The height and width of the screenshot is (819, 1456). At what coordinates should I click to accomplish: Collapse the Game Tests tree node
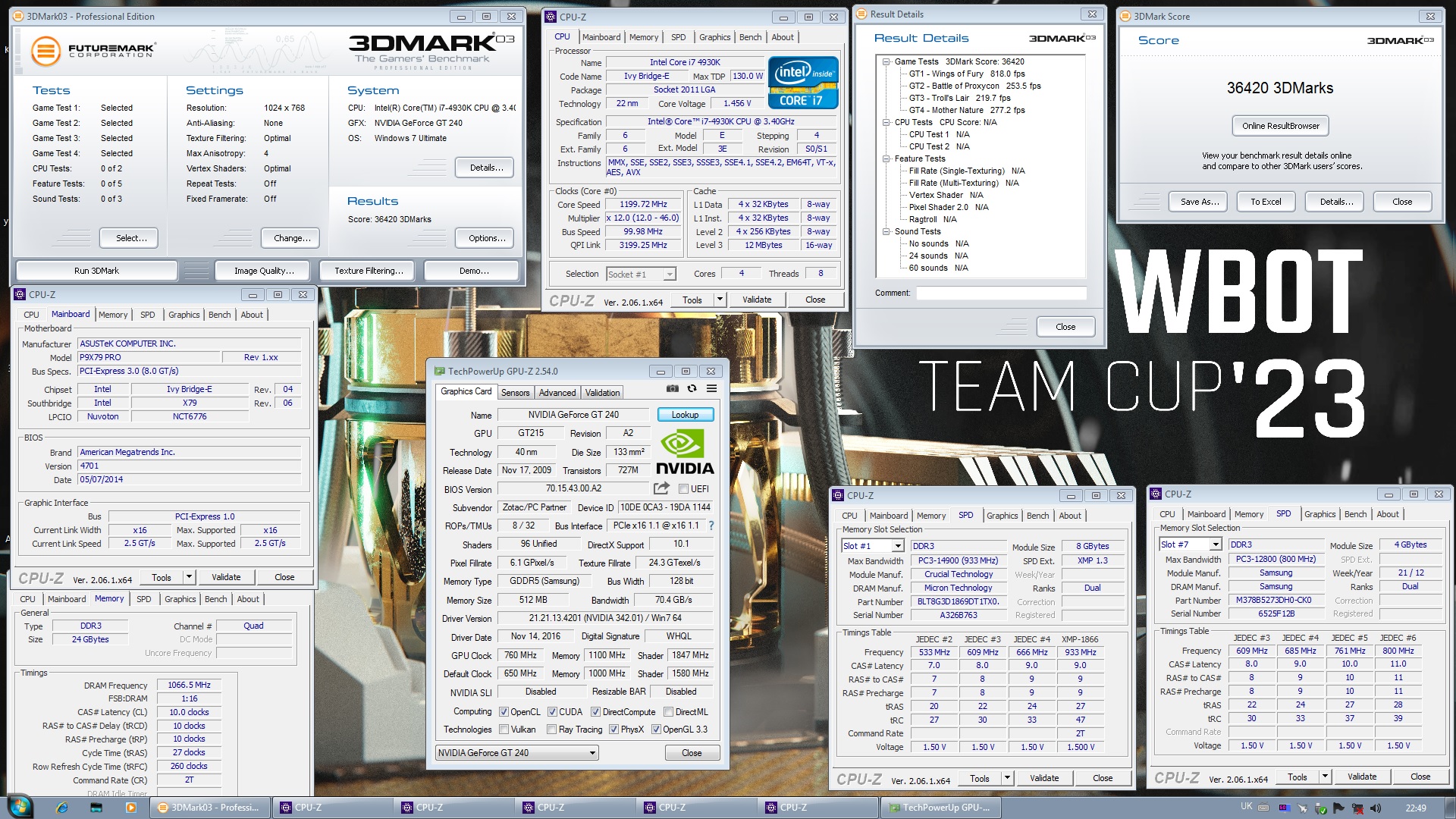(x=886, y=61)
